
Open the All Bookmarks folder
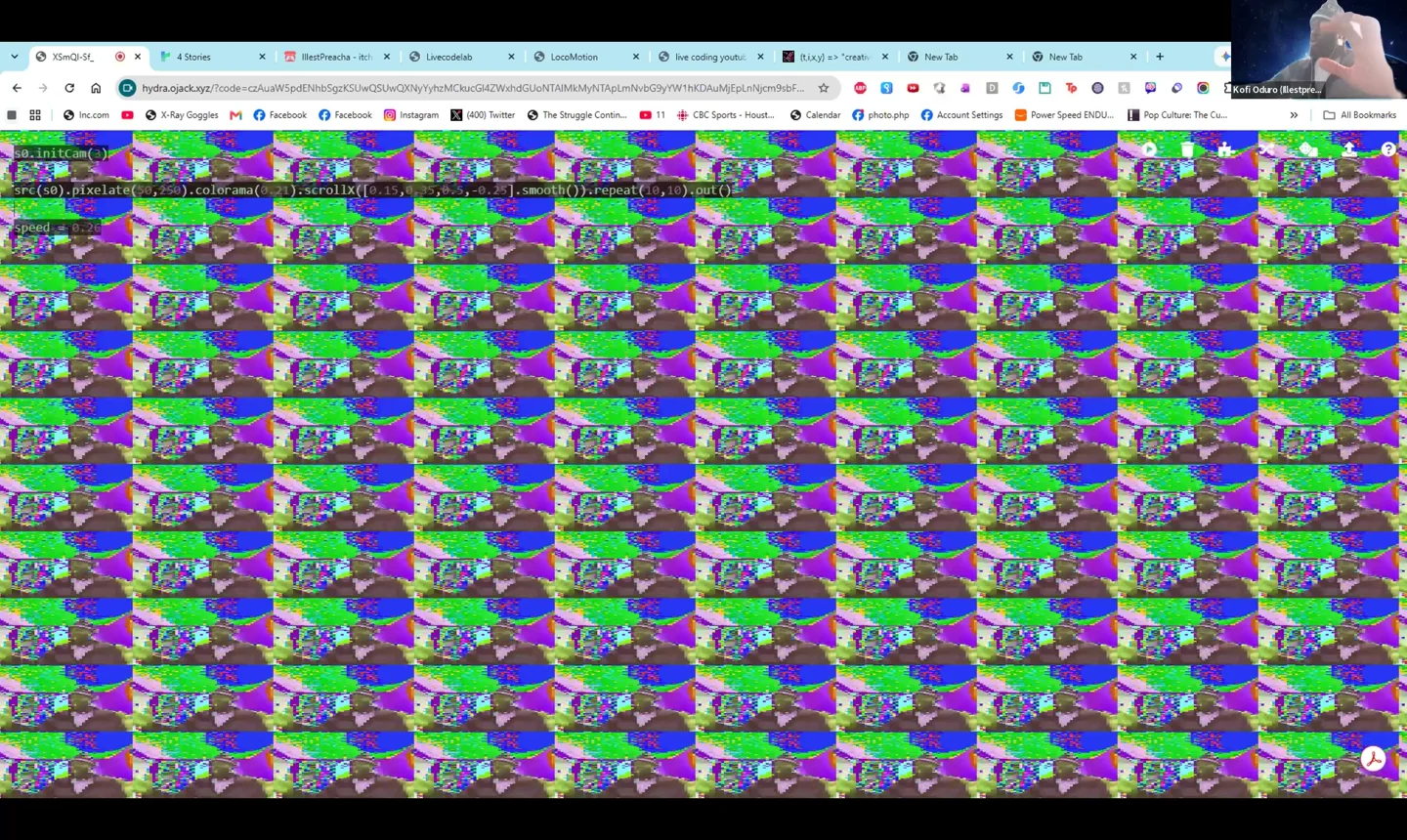click(1359, 115)
